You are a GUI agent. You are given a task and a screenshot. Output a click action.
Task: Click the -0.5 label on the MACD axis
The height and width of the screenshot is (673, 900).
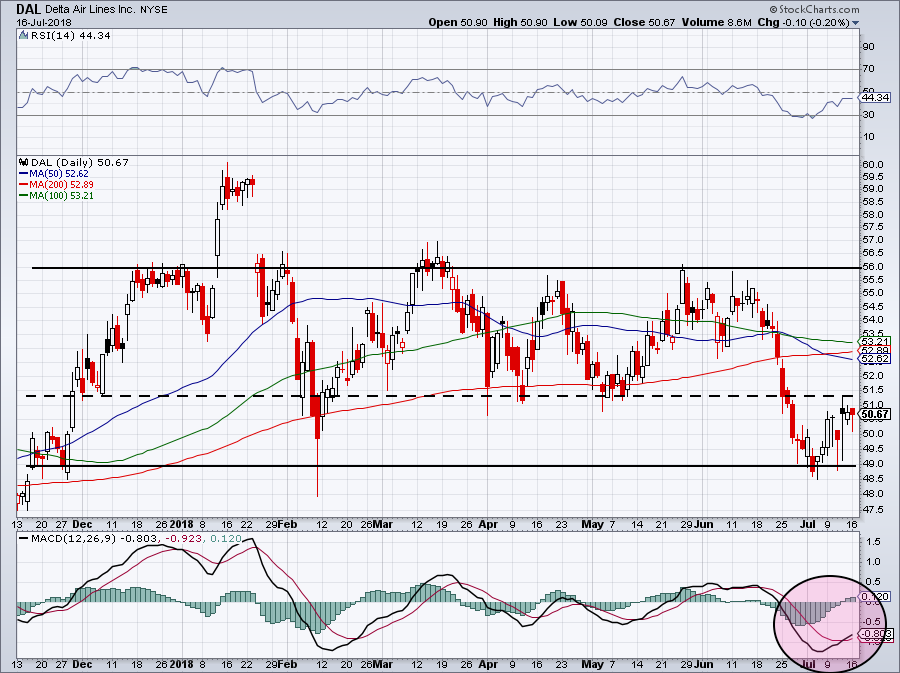872,622
